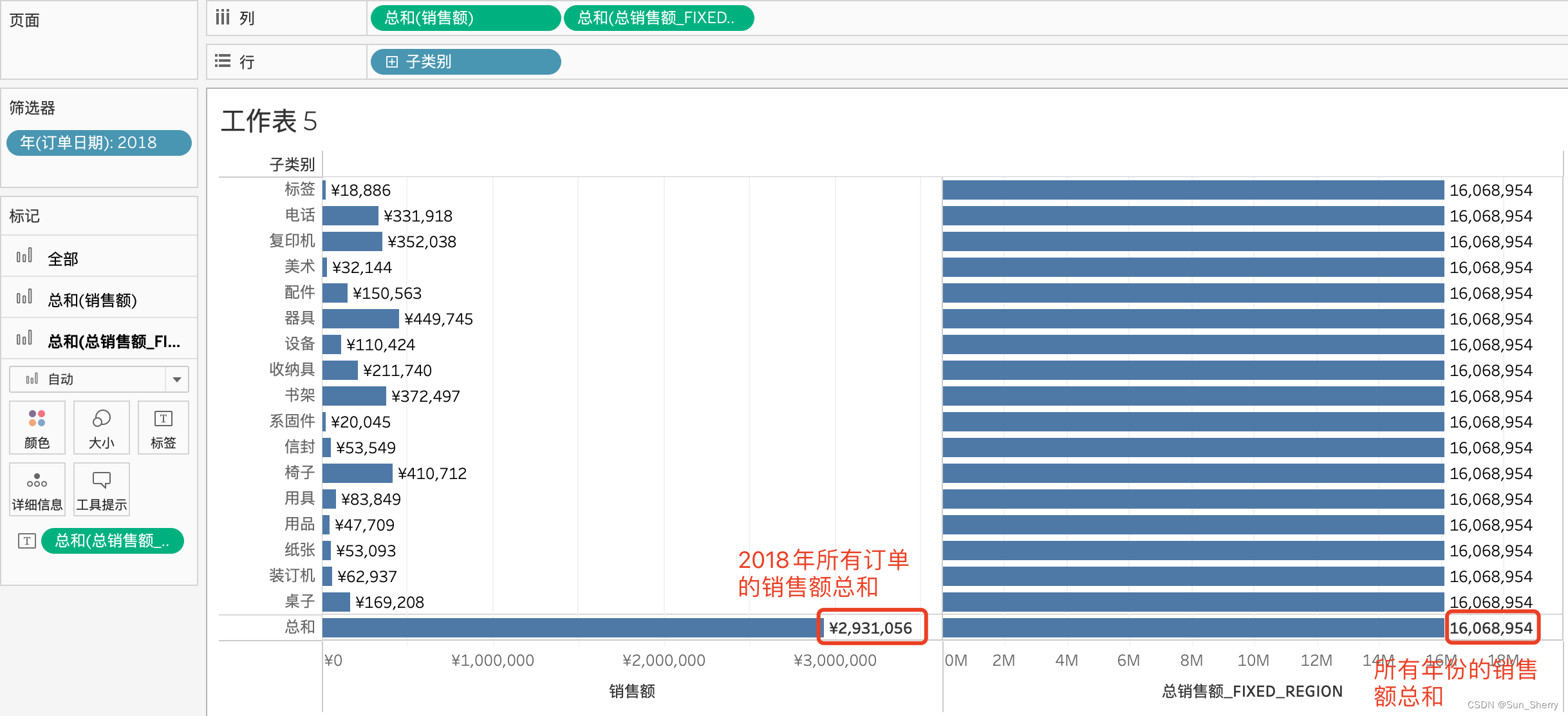Click the dropdown arrow beside 自动
The width and height of the screenshot is (1568, 716).
coord(176,379)
